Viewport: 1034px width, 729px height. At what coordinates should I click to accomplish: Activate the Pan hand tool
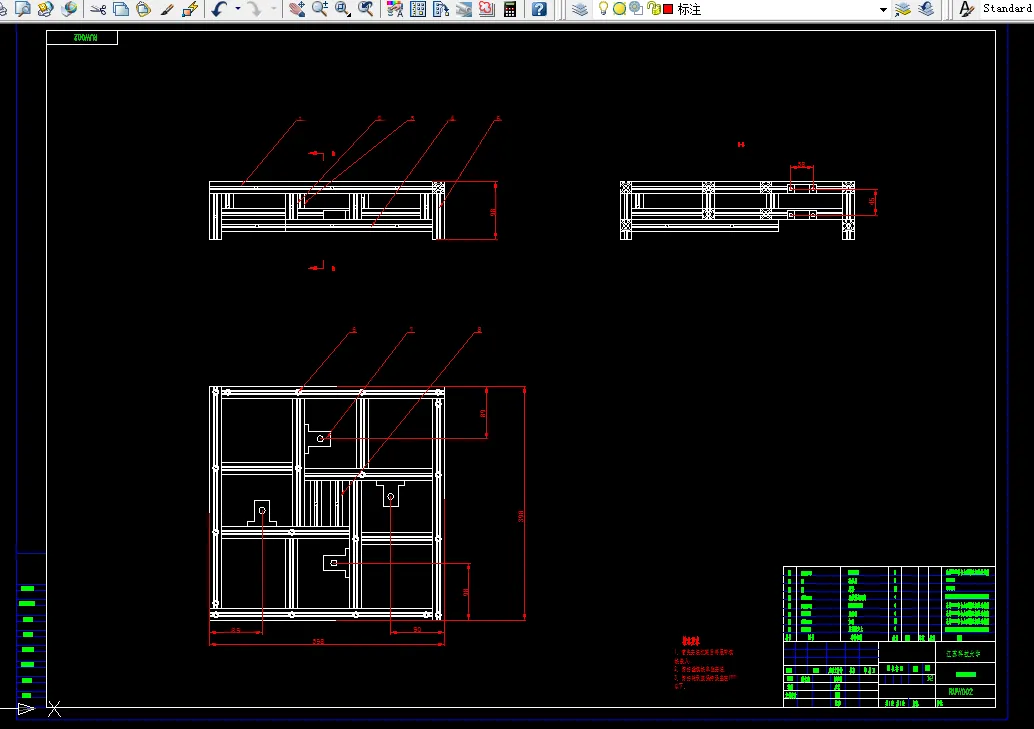coord(297,9)
